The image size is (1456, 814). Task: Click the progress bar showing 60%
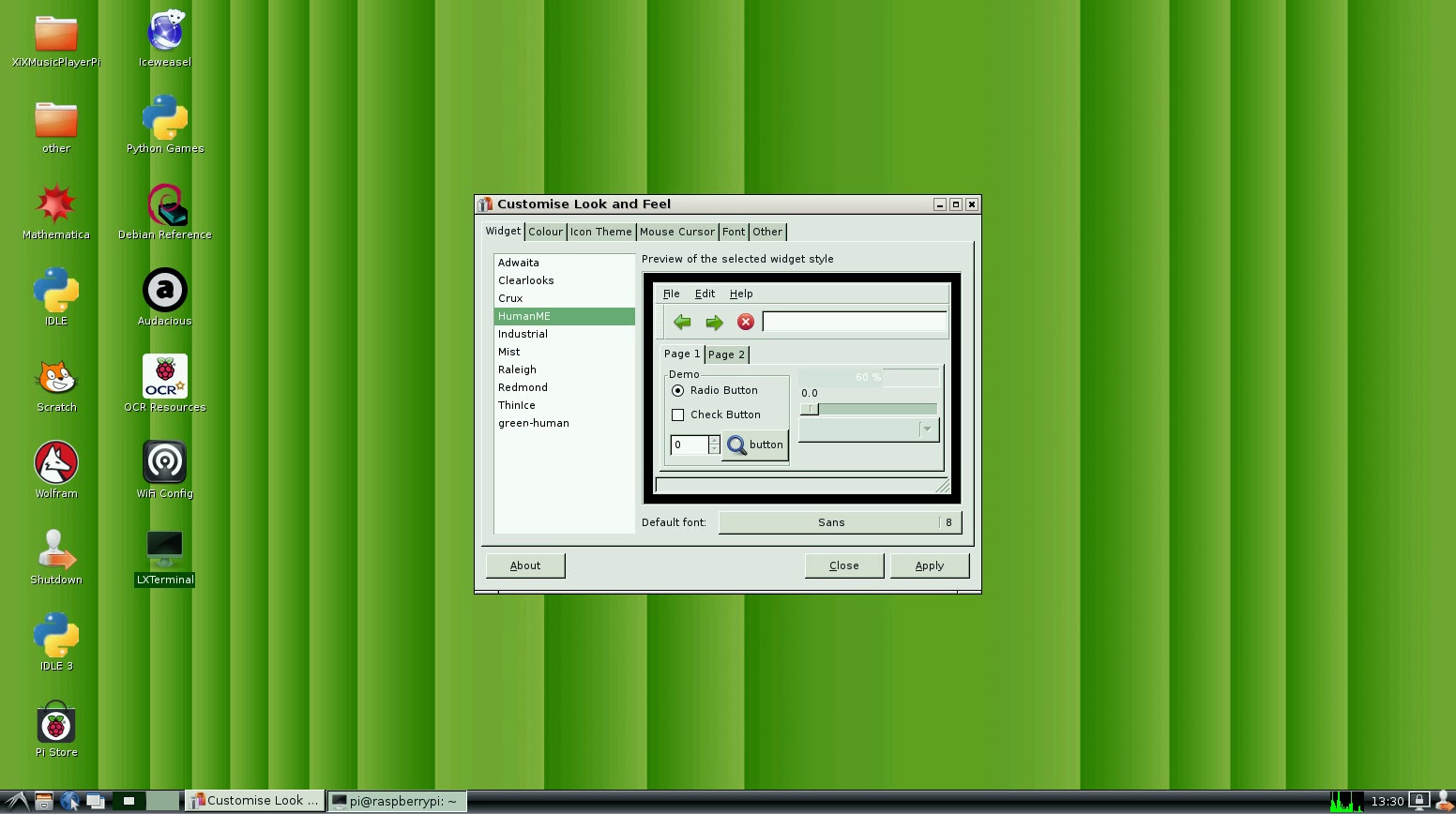click(x=868, y=377)
